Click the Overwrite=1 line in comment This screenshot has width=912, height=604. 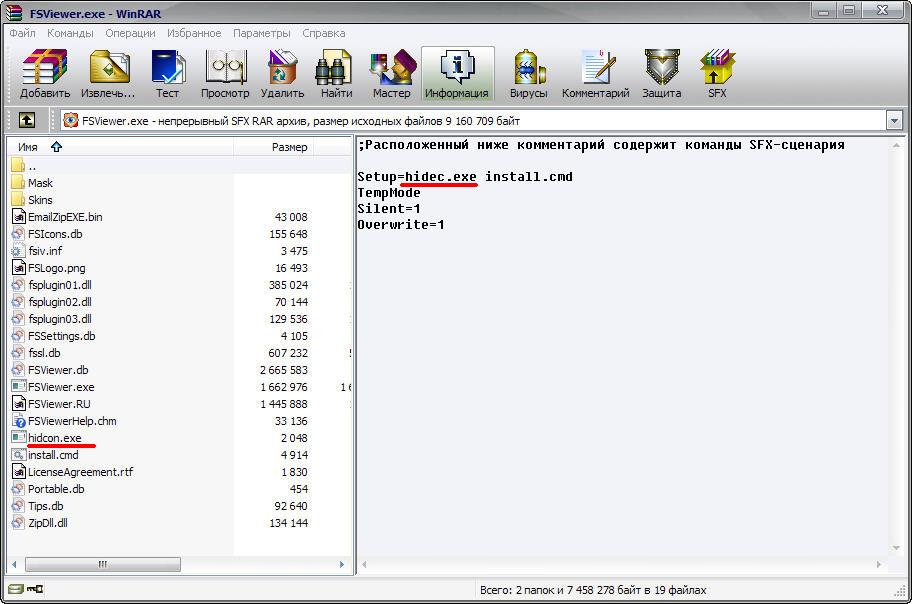[x=401, y=225]
